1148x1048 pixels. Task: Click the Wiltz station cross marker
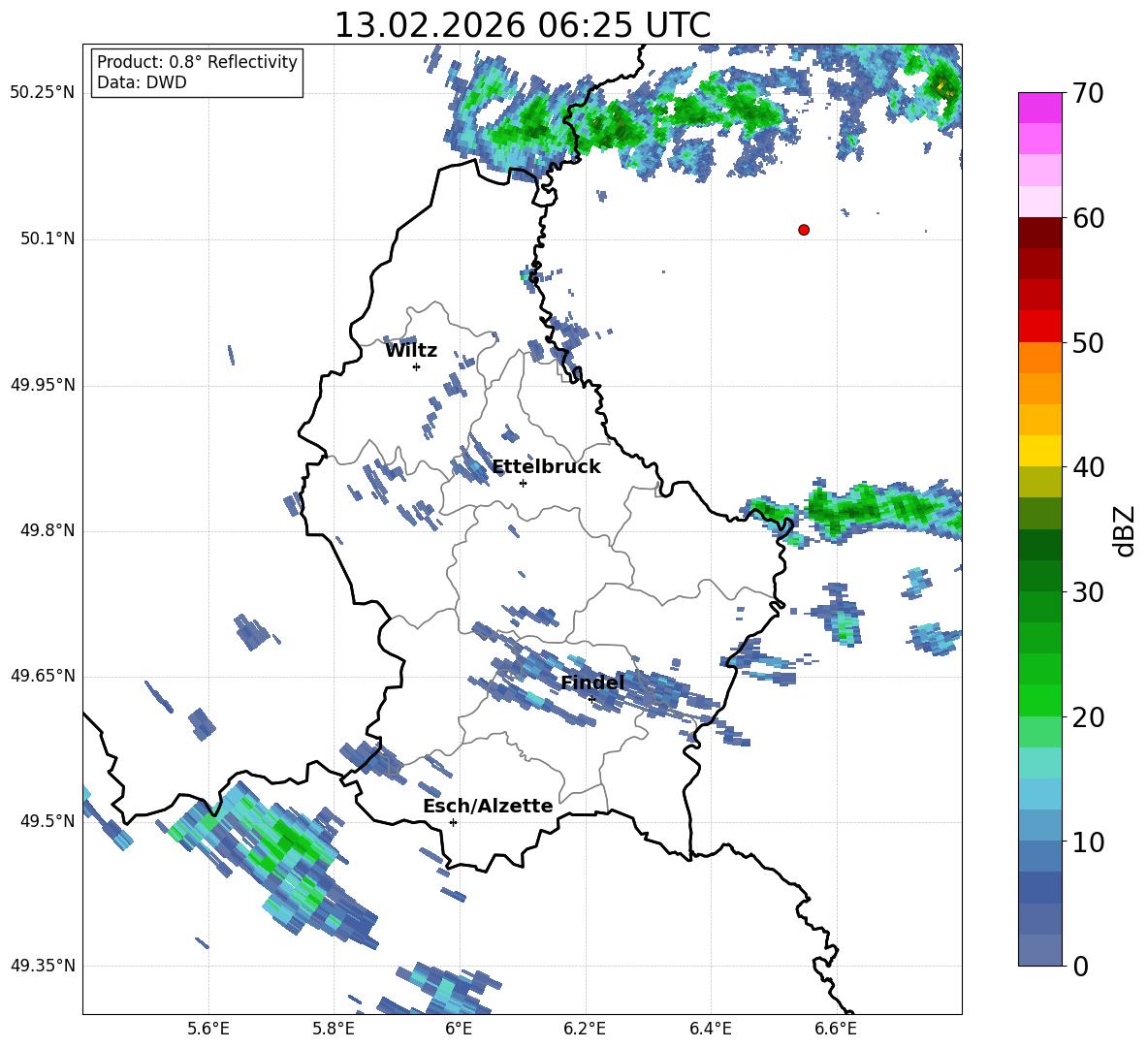[x=417, y=366]
